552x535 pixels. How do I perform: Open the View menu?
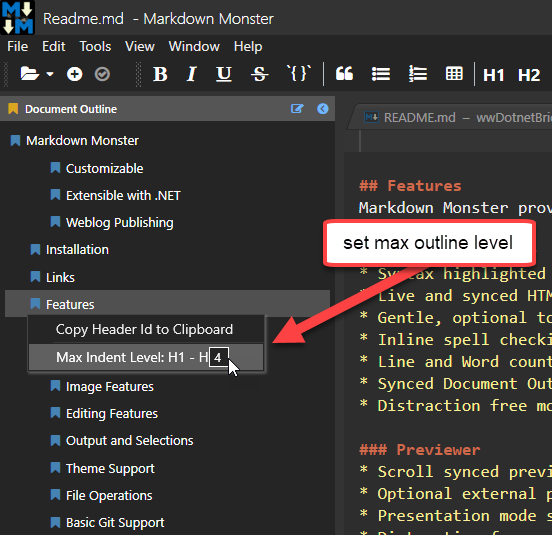coord(140,46)
